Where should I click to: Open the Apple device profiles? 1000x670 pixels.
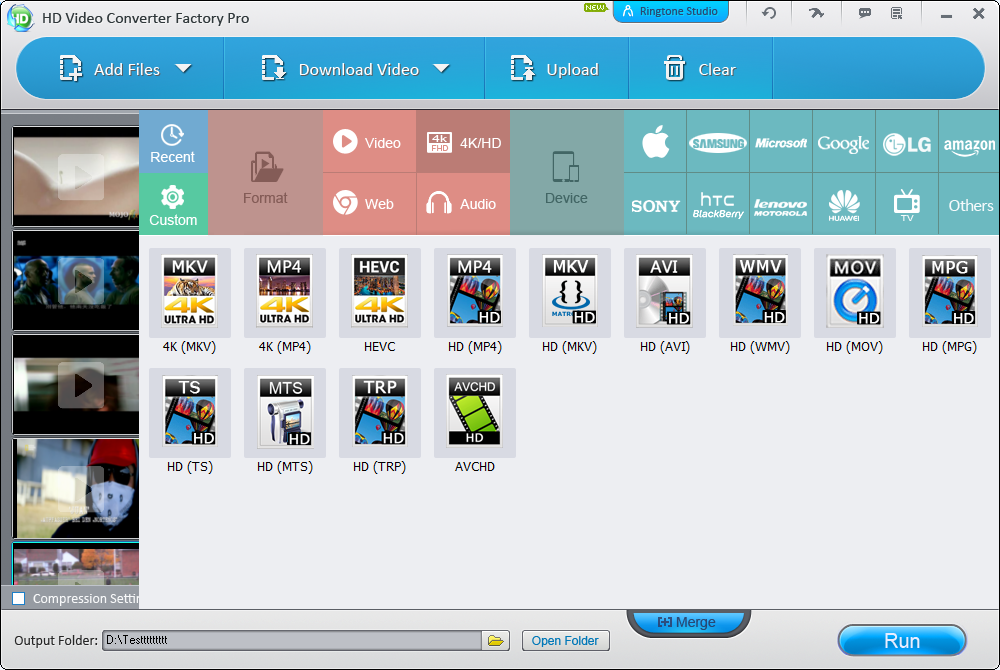coord(655,142)
